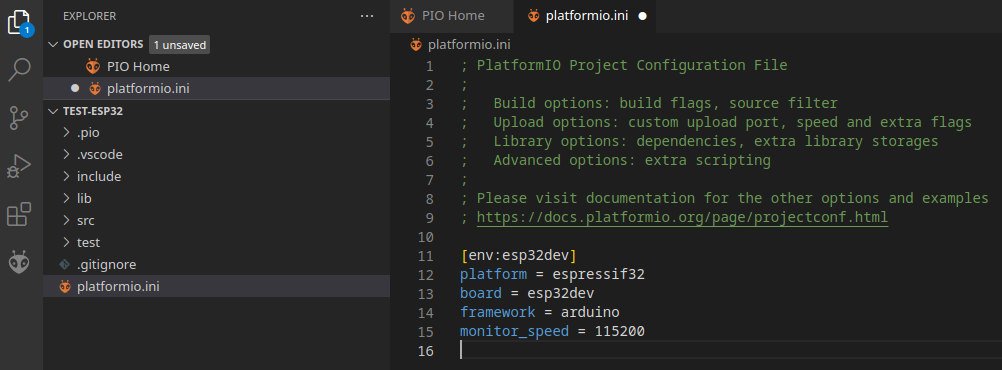Click the [env:esp32dev] section header line
Image resolution: width=1002 pixels, height=370 pixels.
click(518, 256)
